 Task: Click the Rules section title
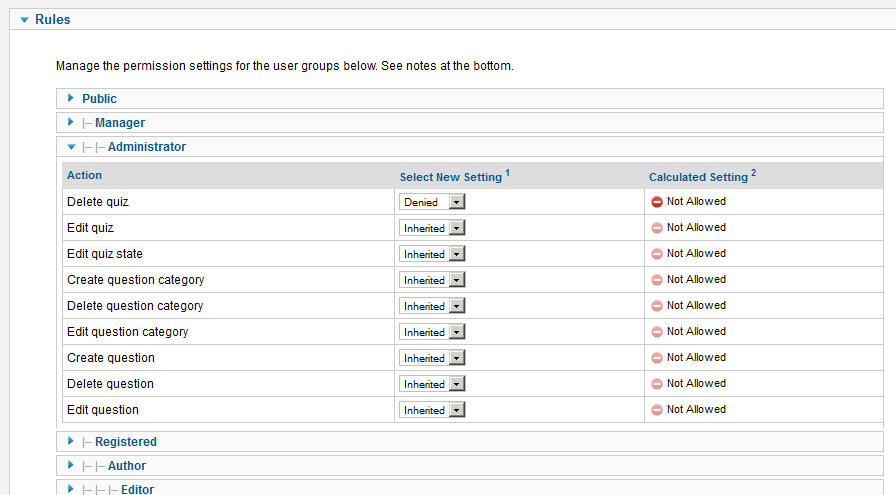point(53,19)
